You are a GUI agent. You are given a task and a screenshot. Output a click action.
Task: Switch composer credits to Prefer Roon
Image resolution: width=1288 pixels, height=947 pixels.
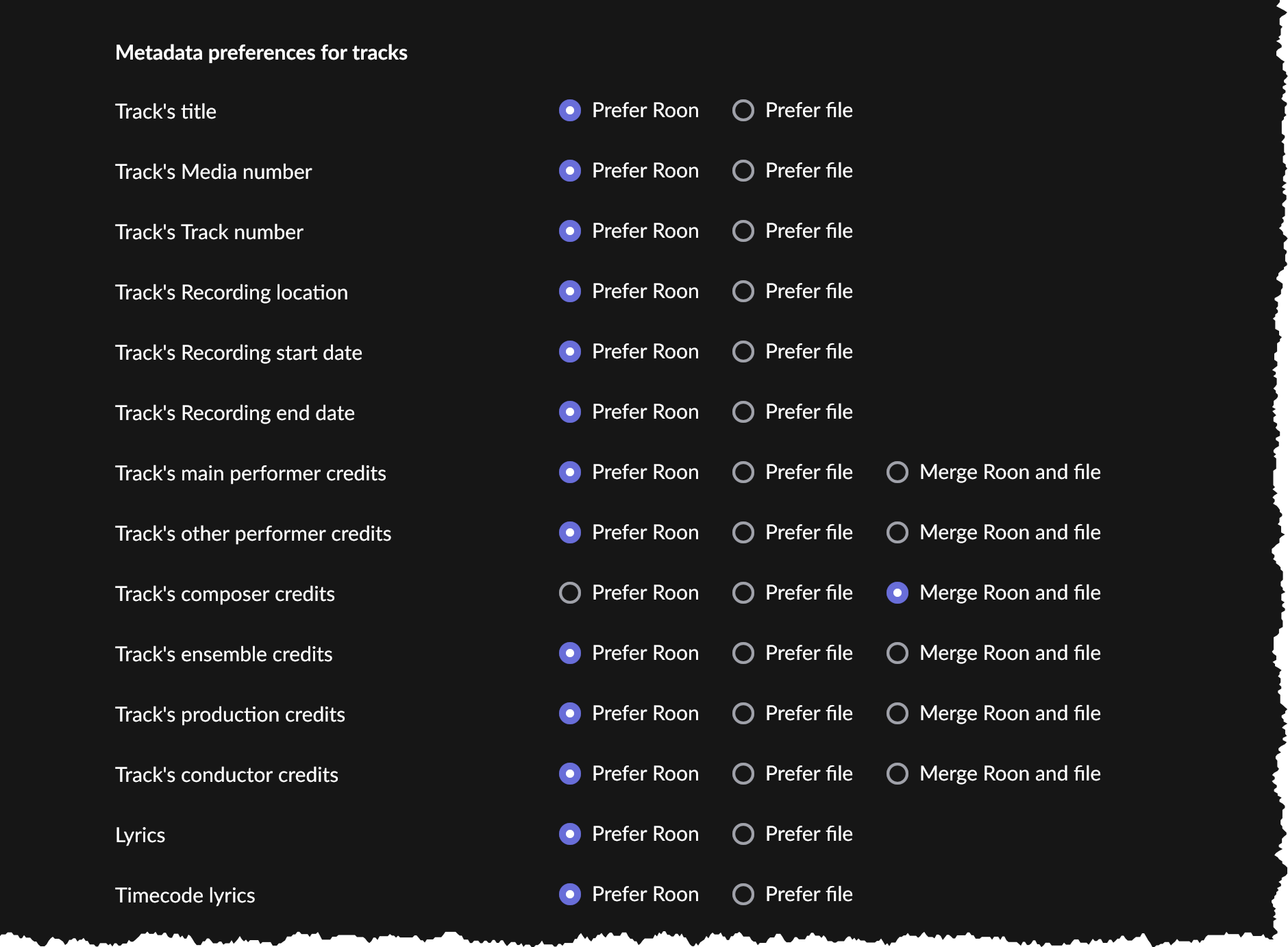[570, 593]
